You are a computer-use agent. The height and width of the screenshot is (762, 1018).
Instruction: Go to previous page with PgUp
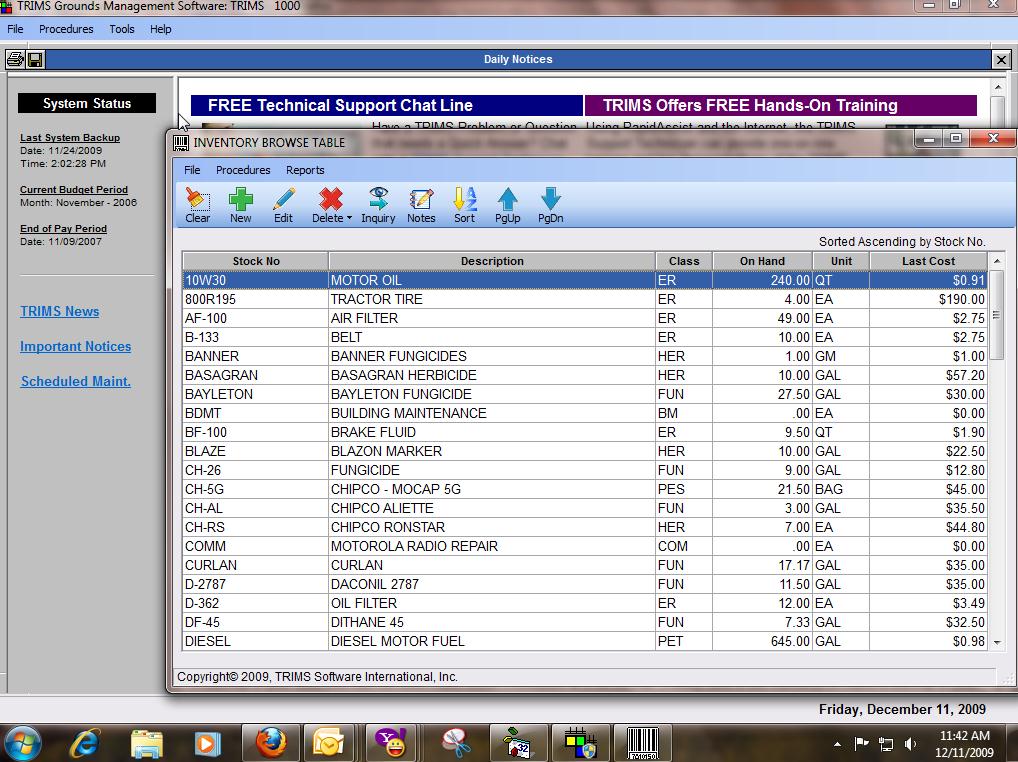pos(507,204)
